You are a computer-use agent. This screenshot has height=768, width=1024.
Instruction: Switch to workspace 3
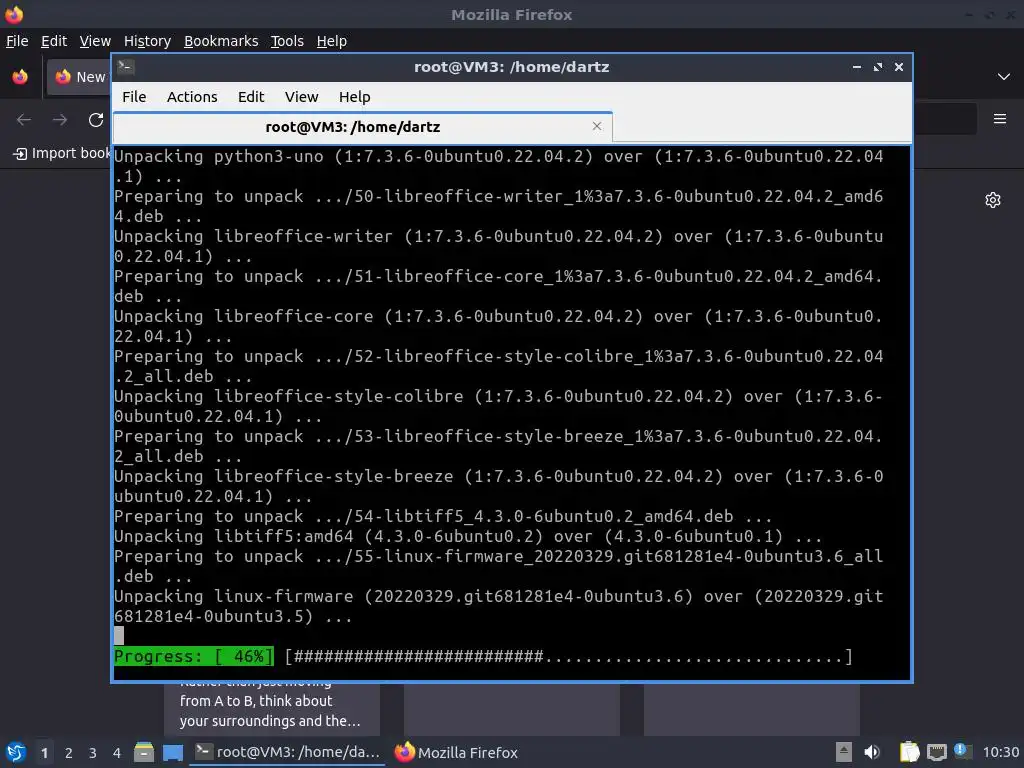click(93, 753)
